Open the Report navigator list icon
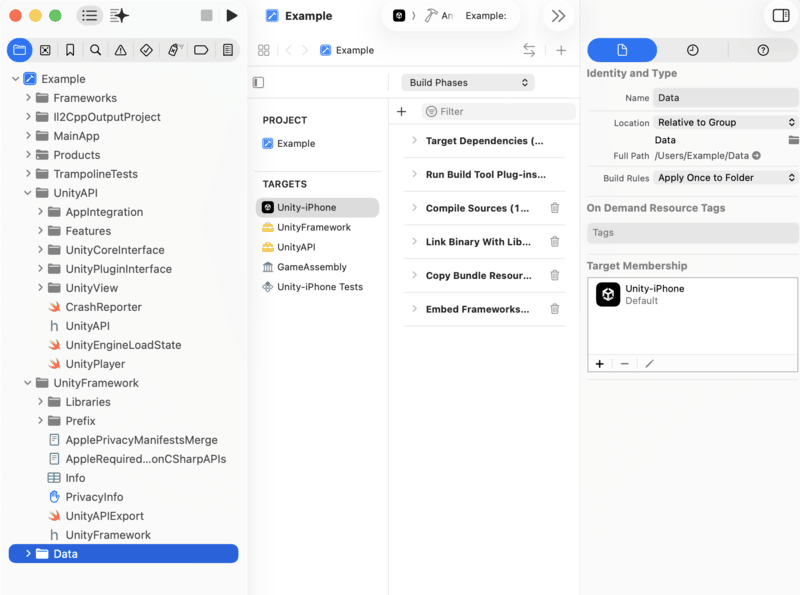This screenshot has height=595, width=800. point(228,50)
